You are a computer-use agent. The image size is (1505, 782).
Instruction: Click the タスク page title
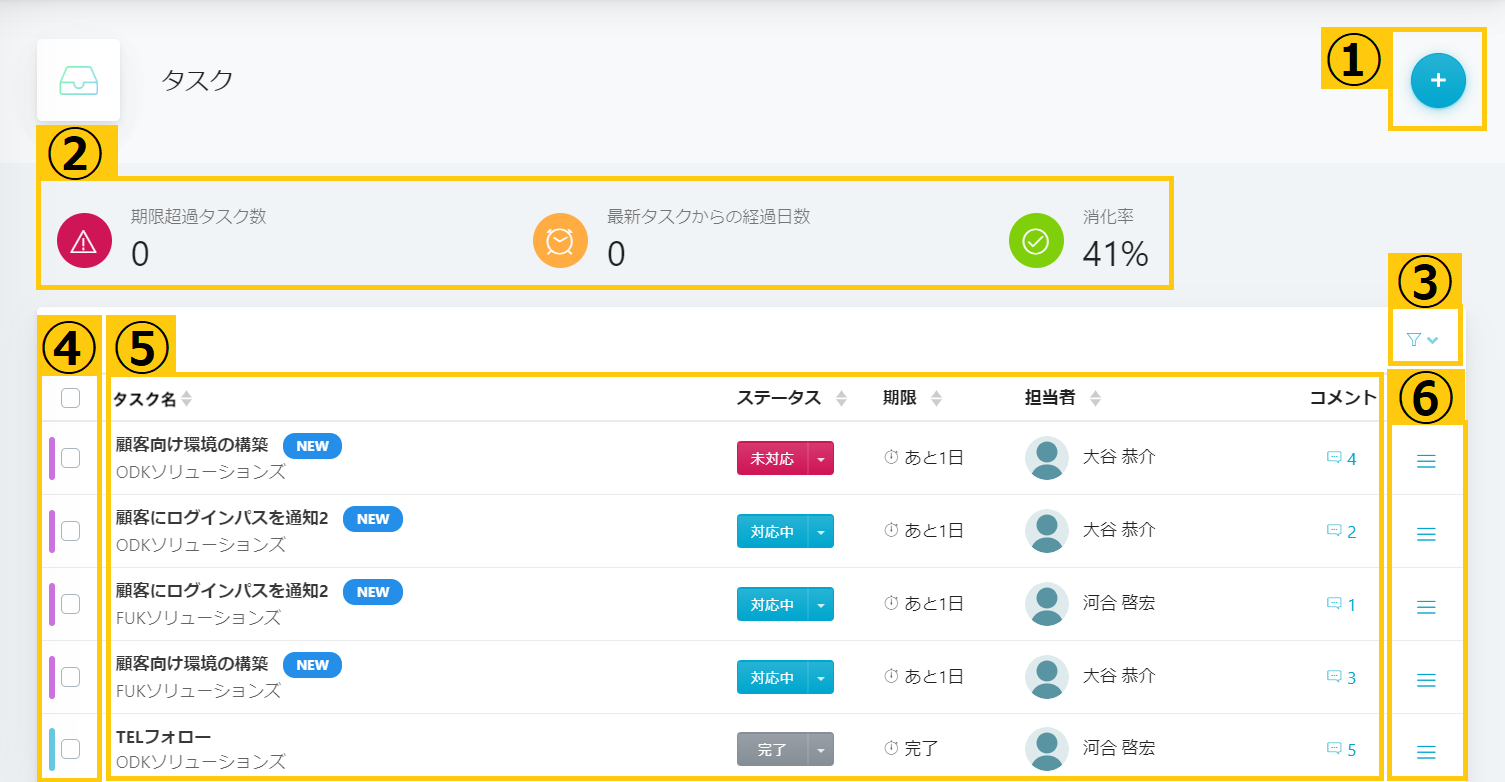(197, 80)
